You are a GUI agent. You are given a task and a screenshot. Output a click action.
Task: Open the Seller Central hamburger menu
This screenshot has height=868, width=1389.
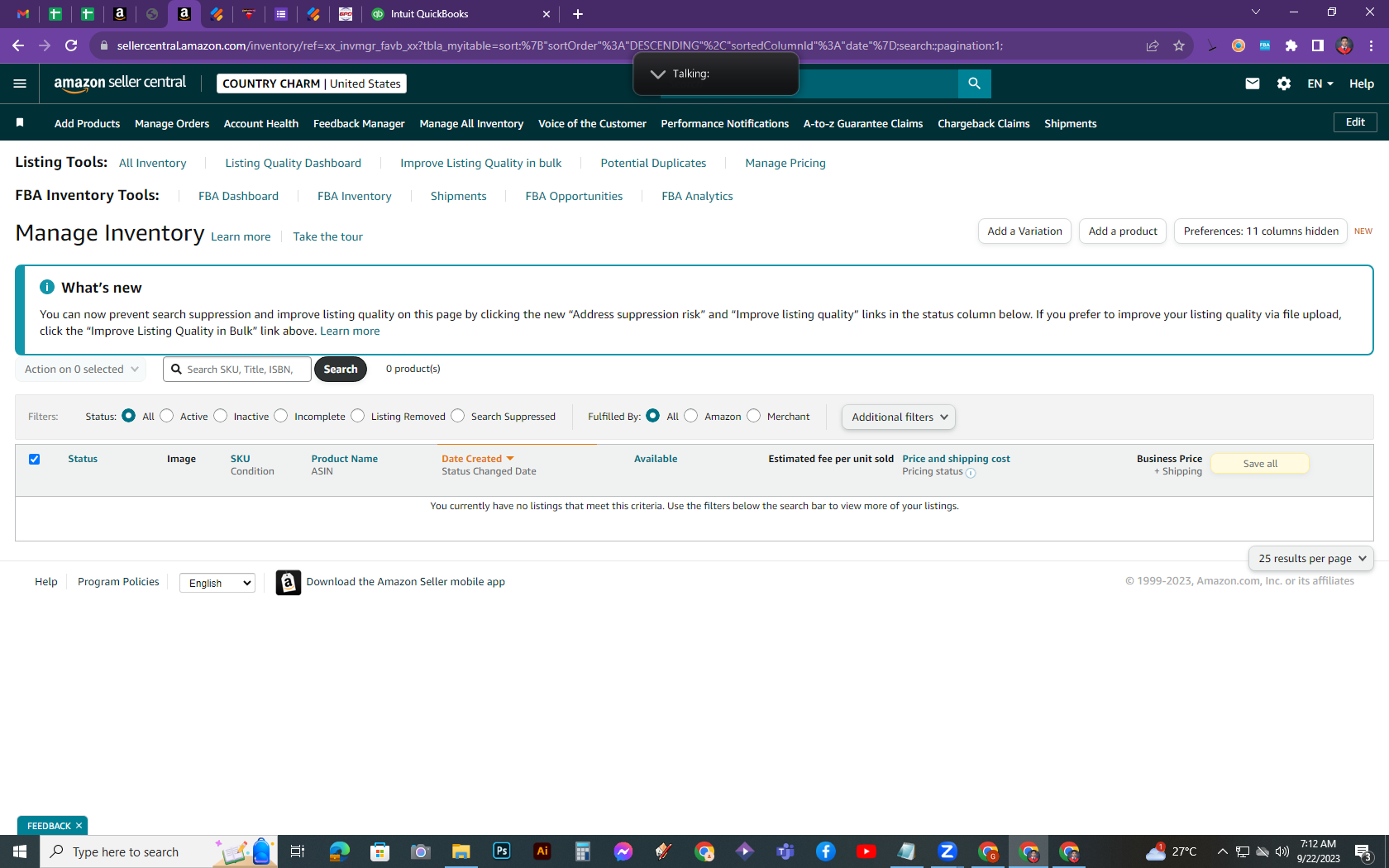tap(20, 83)
